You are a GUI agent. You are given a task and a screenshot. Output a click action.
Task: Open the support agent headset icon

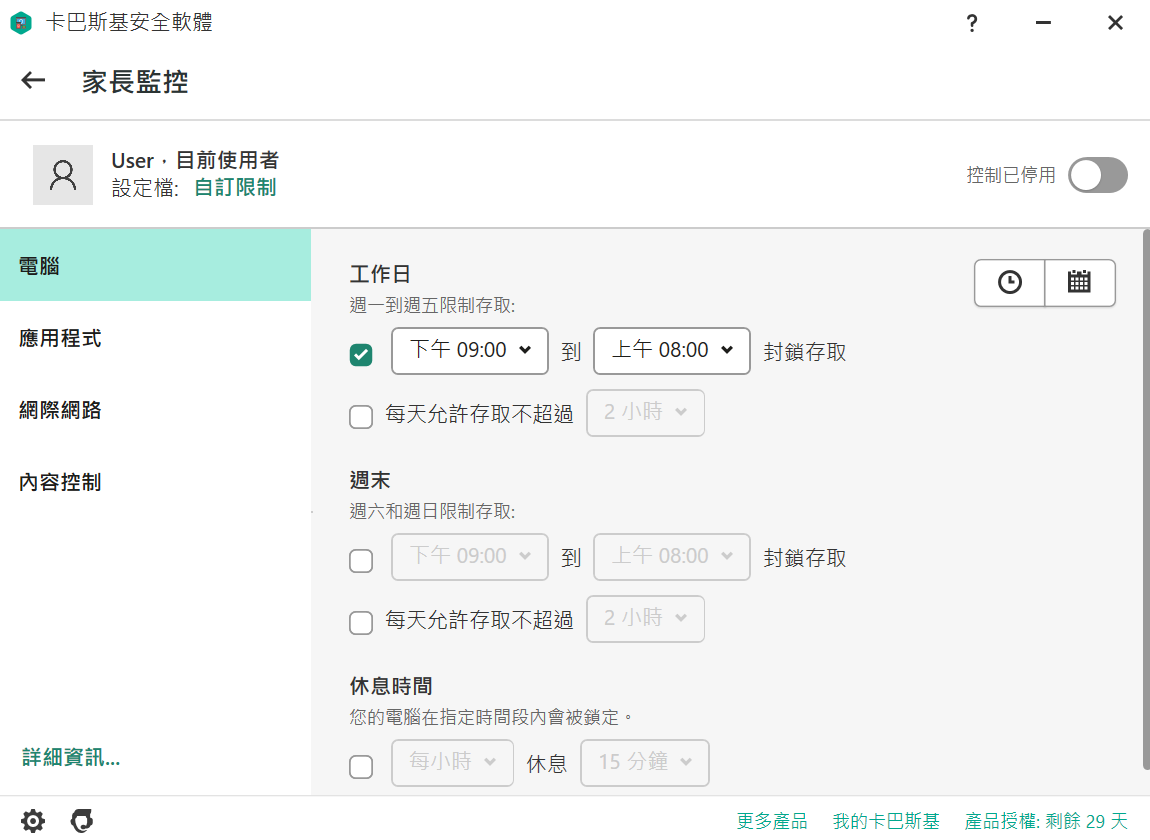(81, 820)
